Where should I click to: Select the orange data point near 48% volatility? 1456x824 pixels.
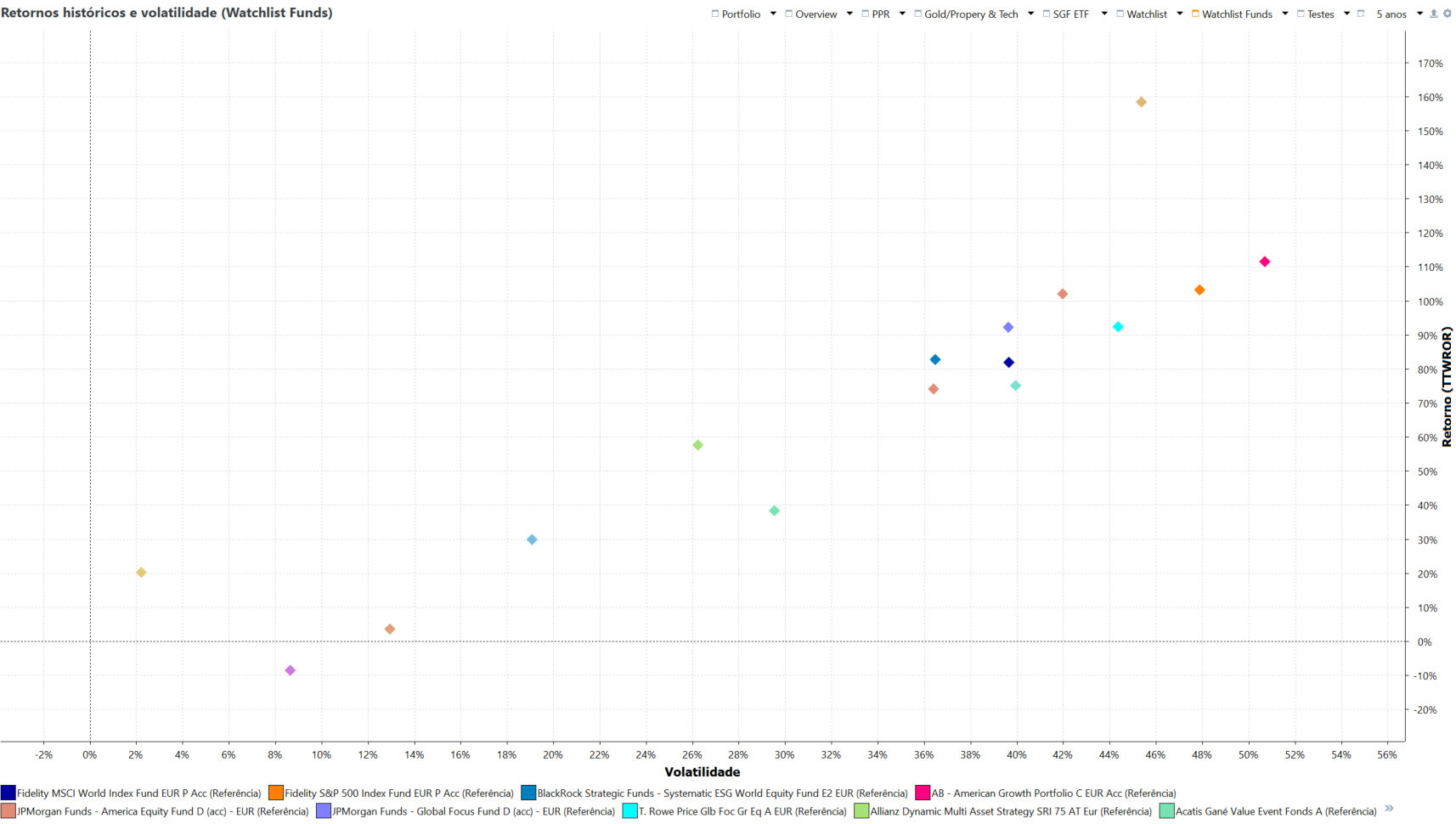[1199, 291]
